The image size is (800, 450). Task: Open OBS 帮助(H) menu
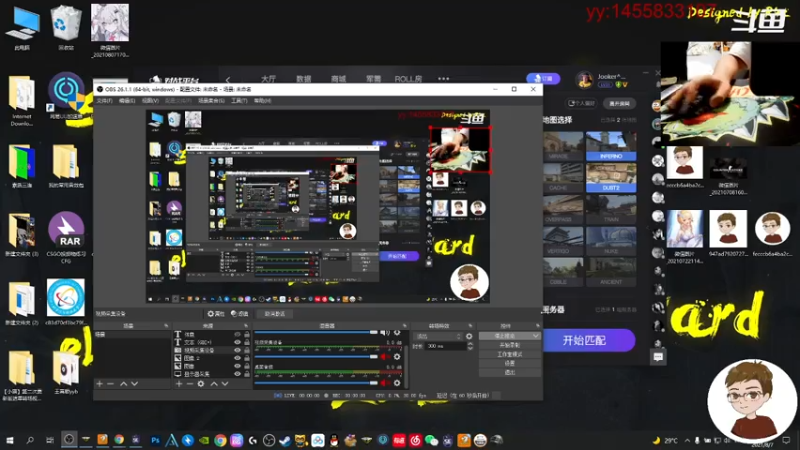(262, 101)
